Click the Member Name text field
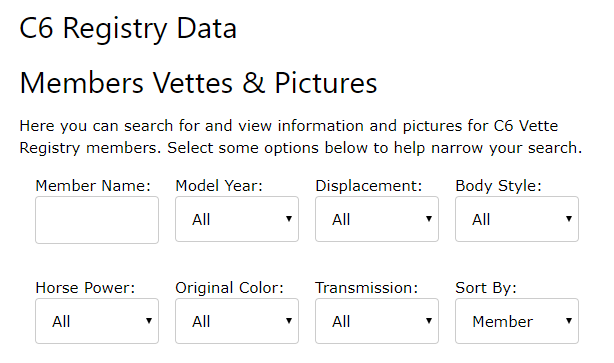The image size is (614, 363). tap(97, 220)
